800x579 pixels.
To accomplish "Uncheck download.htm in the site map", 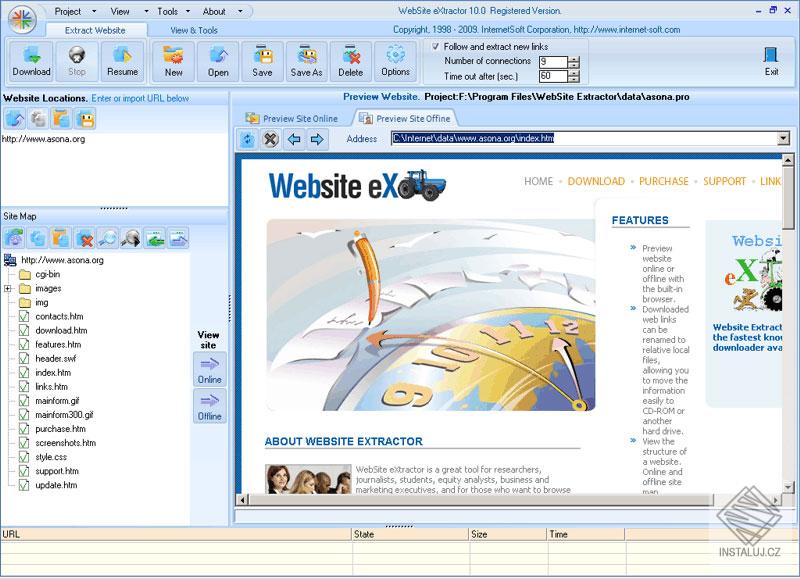I will pos(23,331).
